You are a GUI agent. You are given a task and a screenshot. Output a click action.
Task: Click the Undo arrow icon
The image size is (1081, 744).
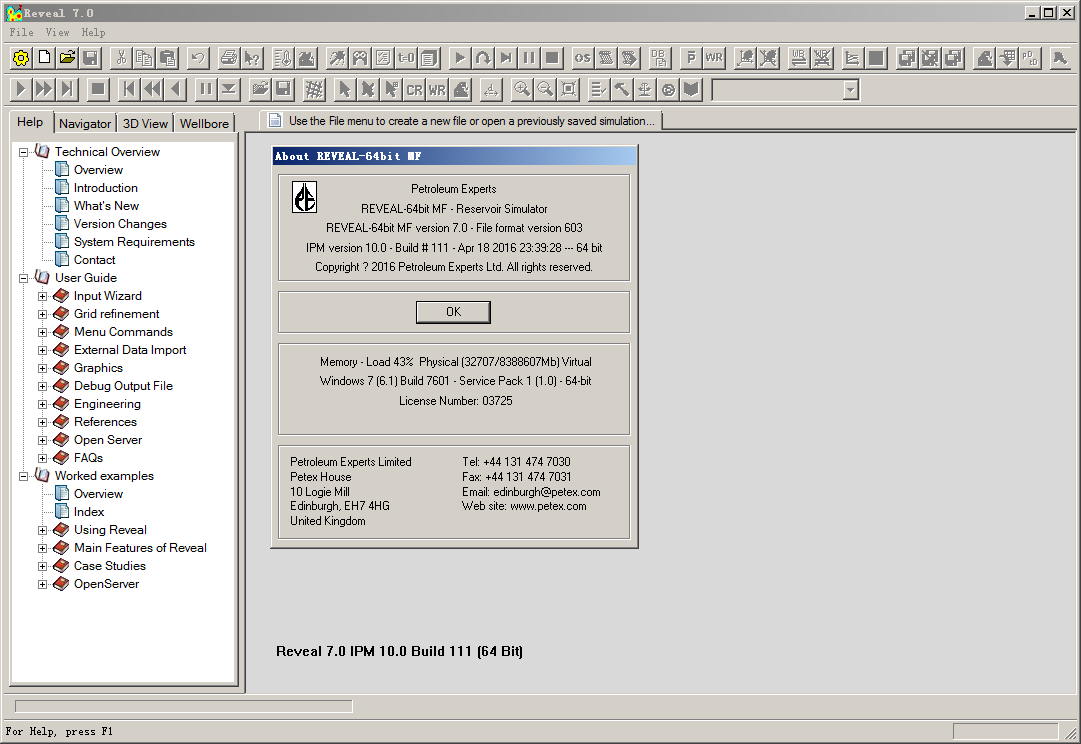198,59
